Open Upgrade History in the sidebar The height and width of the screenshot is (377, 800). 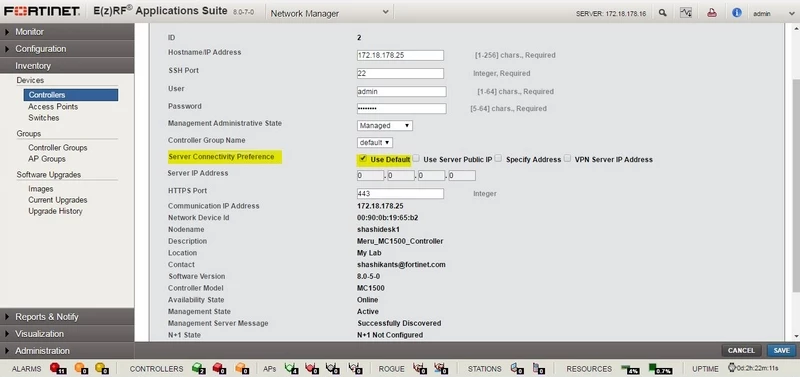55,211
